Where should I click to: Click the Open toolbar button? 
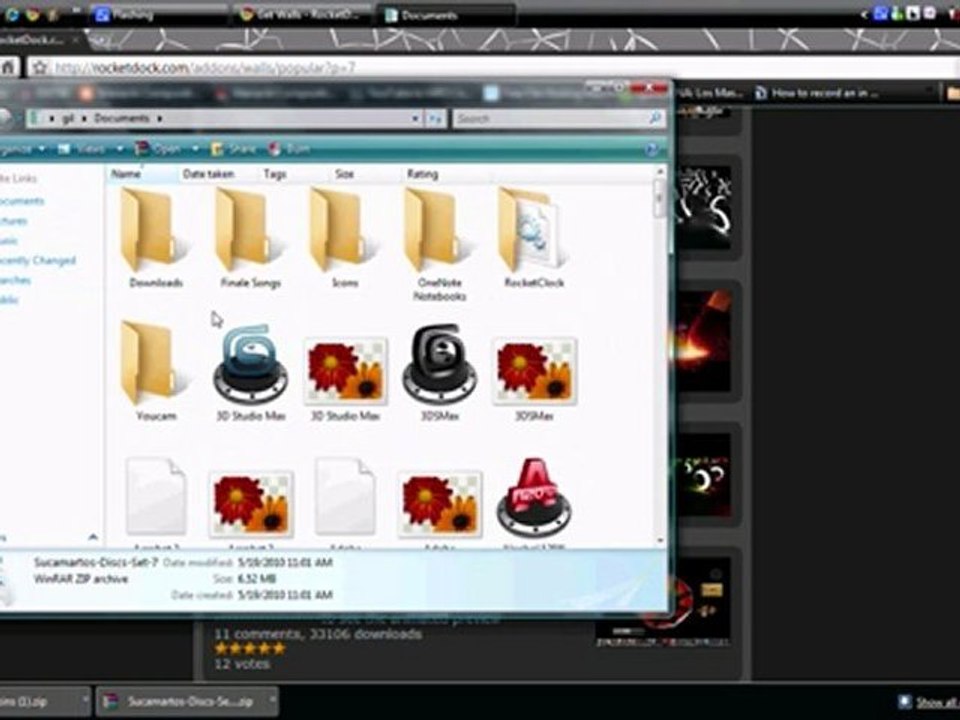[x=159, y=149]
